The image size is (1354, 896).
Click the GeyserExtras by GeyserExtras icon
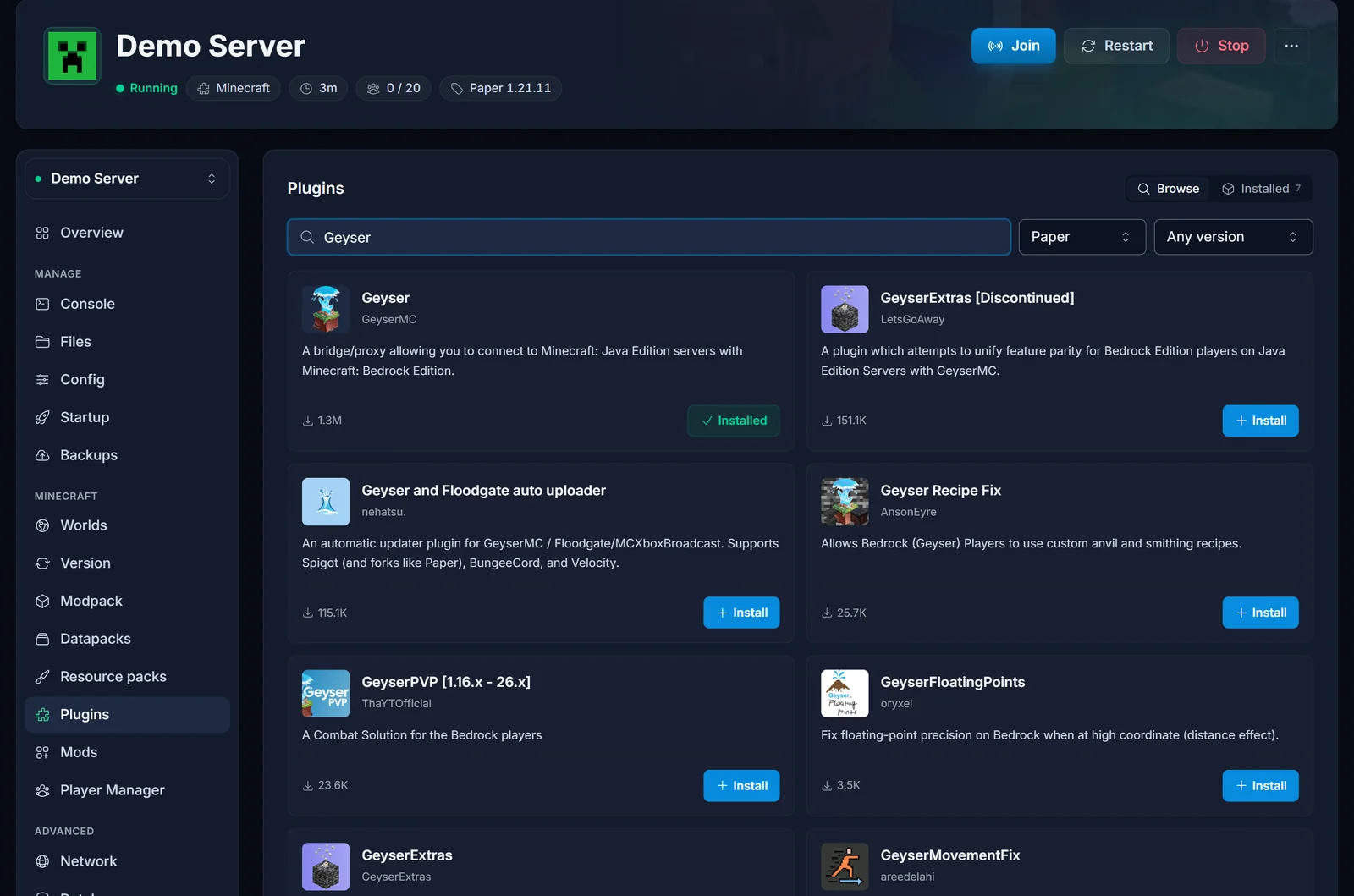326,866
